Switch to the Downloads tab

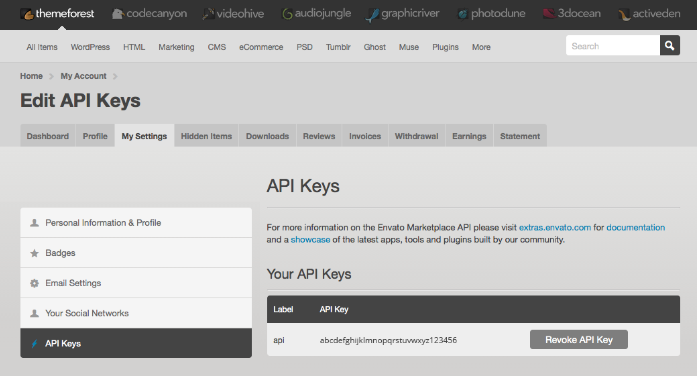pos(268,136)
